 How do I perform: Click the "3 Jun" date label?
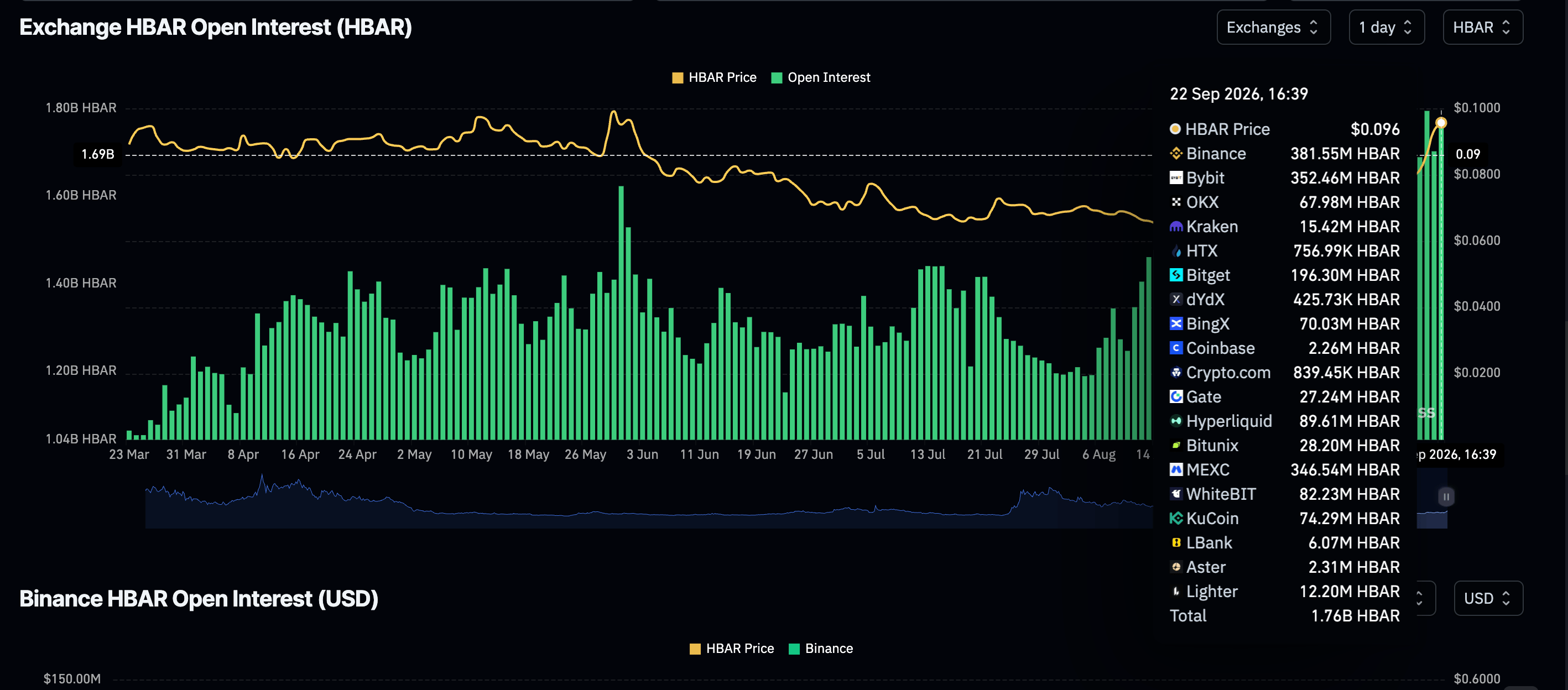pos(642,454)
